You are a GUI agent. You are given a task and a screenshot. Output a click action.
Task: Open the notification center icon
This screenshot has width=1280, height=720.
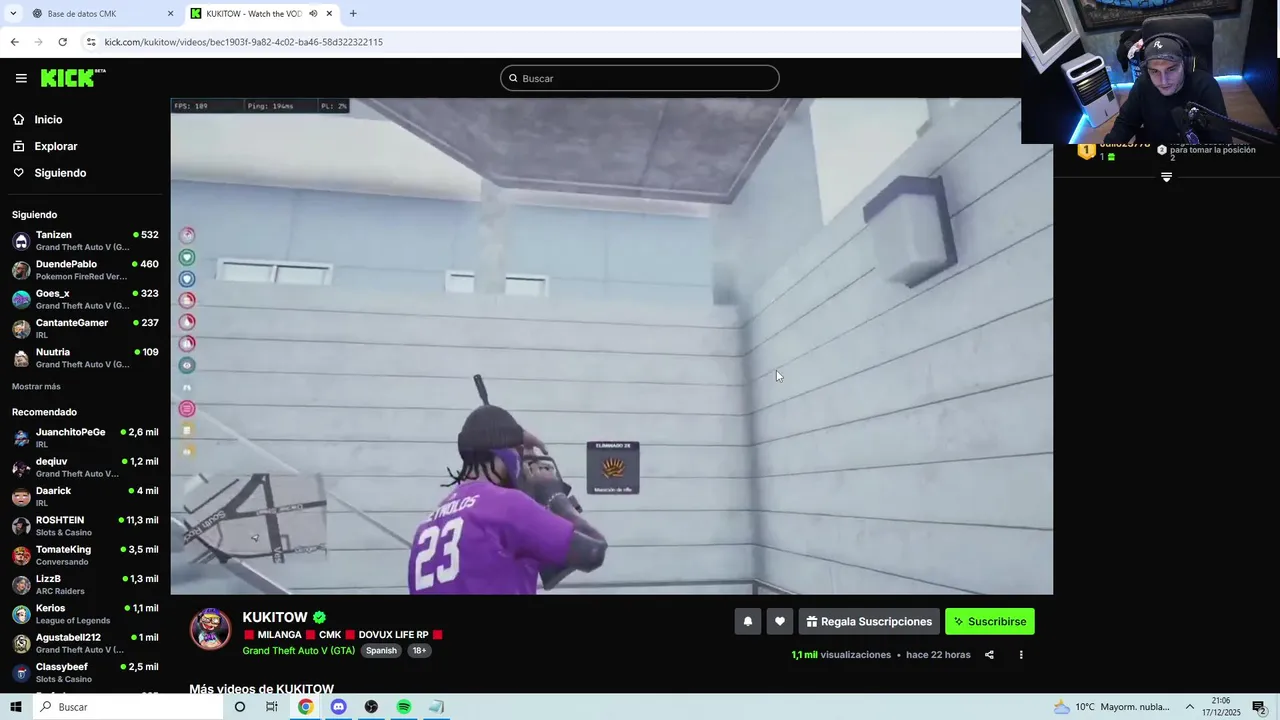[x=1260, y=707]
